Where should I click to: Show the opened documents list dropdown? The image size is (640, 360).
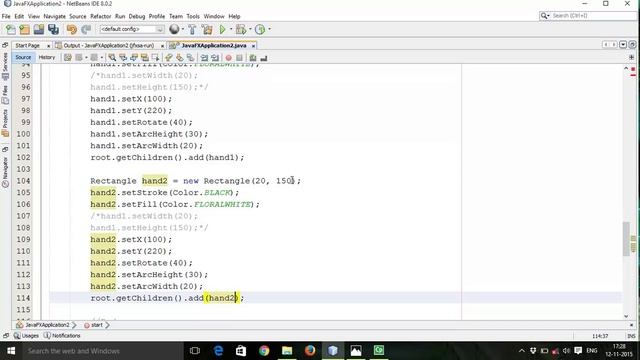(623, 45)
